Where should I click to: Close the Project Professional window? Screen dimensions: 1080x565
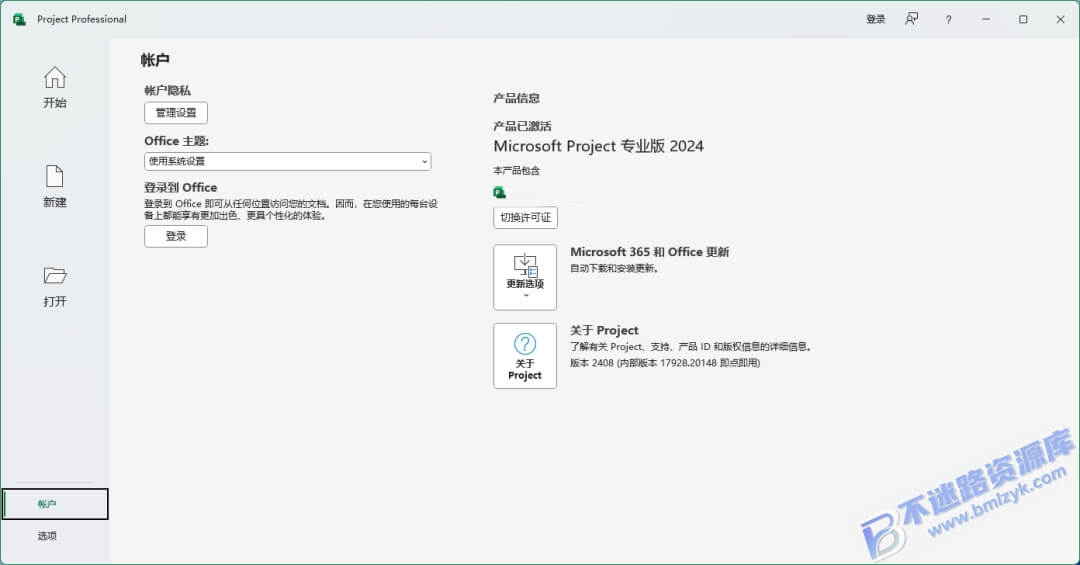tap(1060, 19)
